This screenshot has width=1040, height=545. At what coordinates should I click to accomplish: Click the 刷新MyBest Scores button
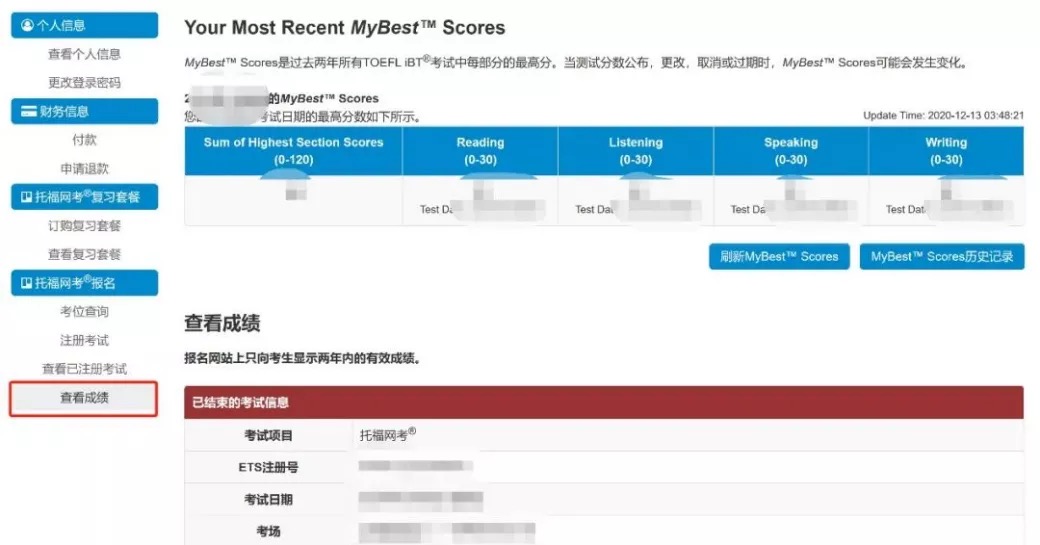pyautogui.click(x=779, y=257)
